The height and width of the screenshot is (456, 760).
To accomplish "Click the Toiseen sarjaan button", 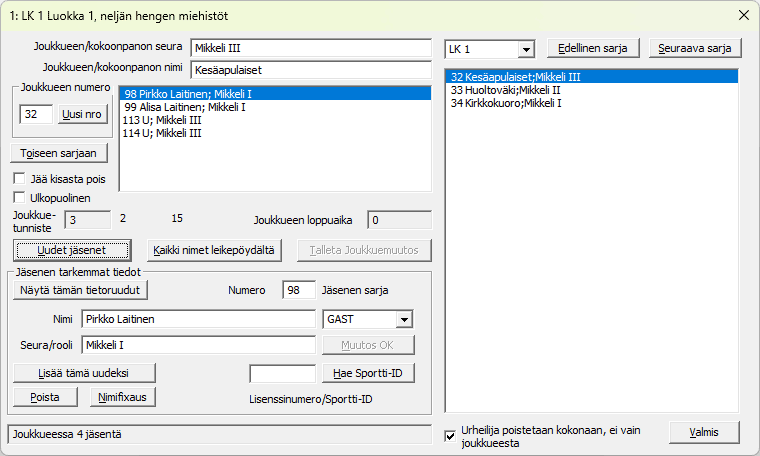I will (x=59, y=153).
